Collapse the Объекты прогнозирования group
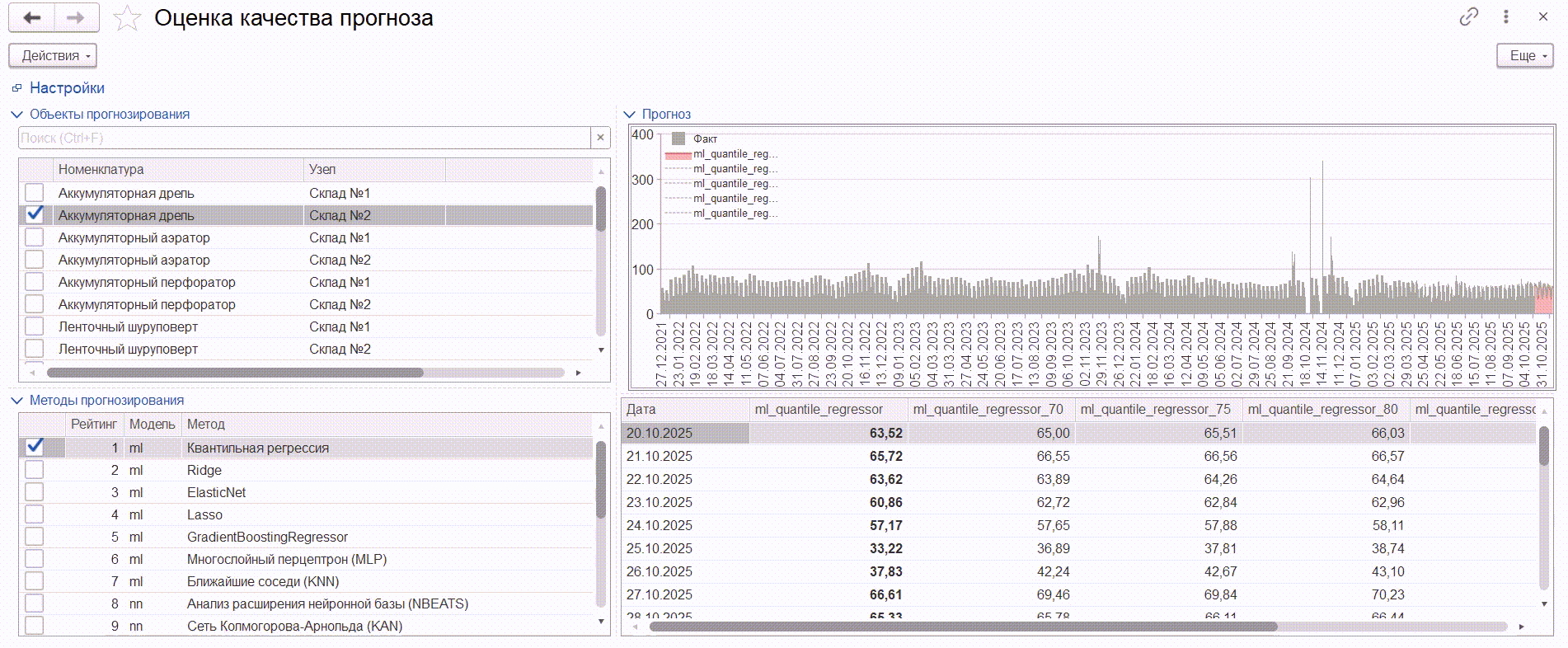This screenshot has height=648, width=1568. [16, 115]
